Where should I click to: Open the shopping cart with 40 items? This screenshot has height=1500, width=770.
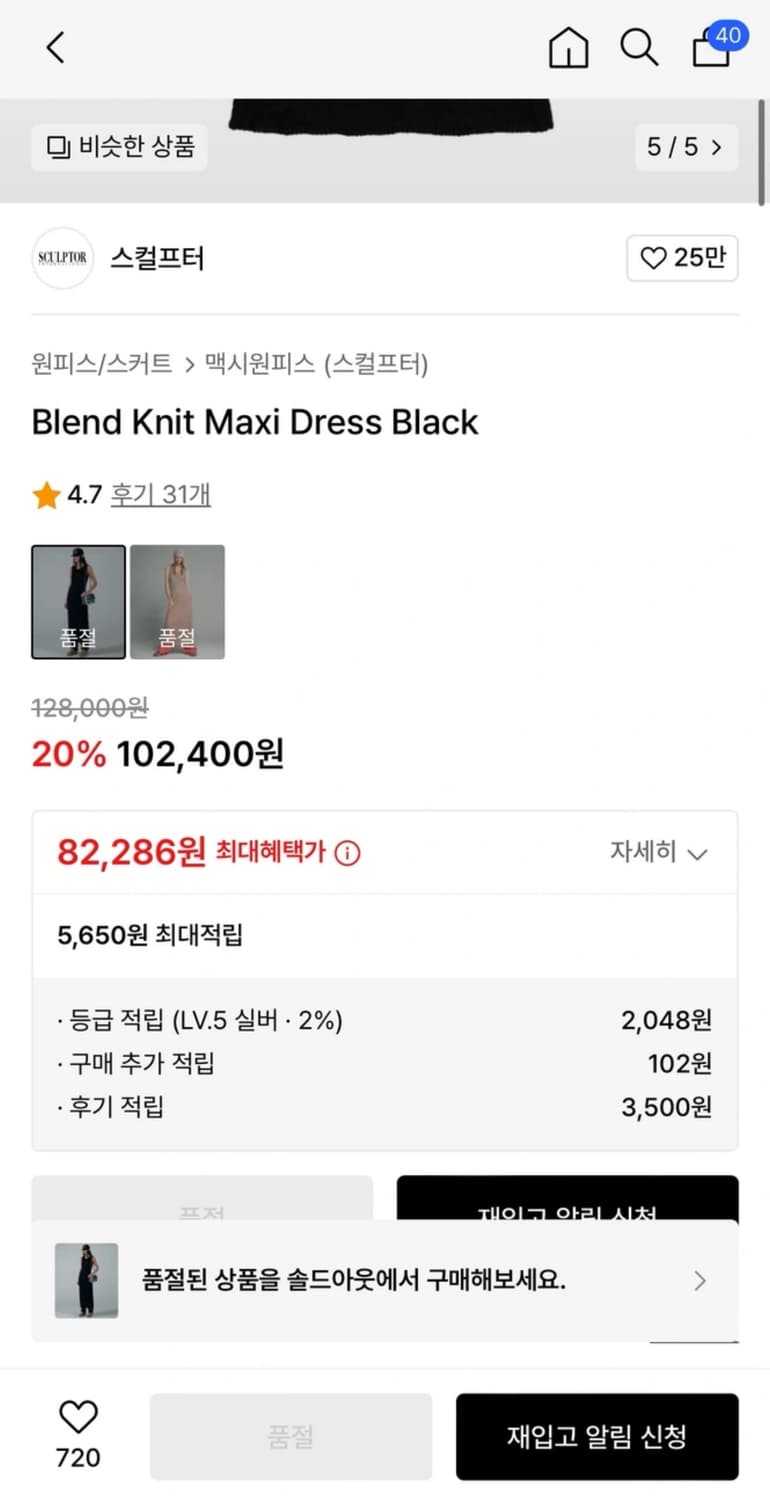coord(711,50)
